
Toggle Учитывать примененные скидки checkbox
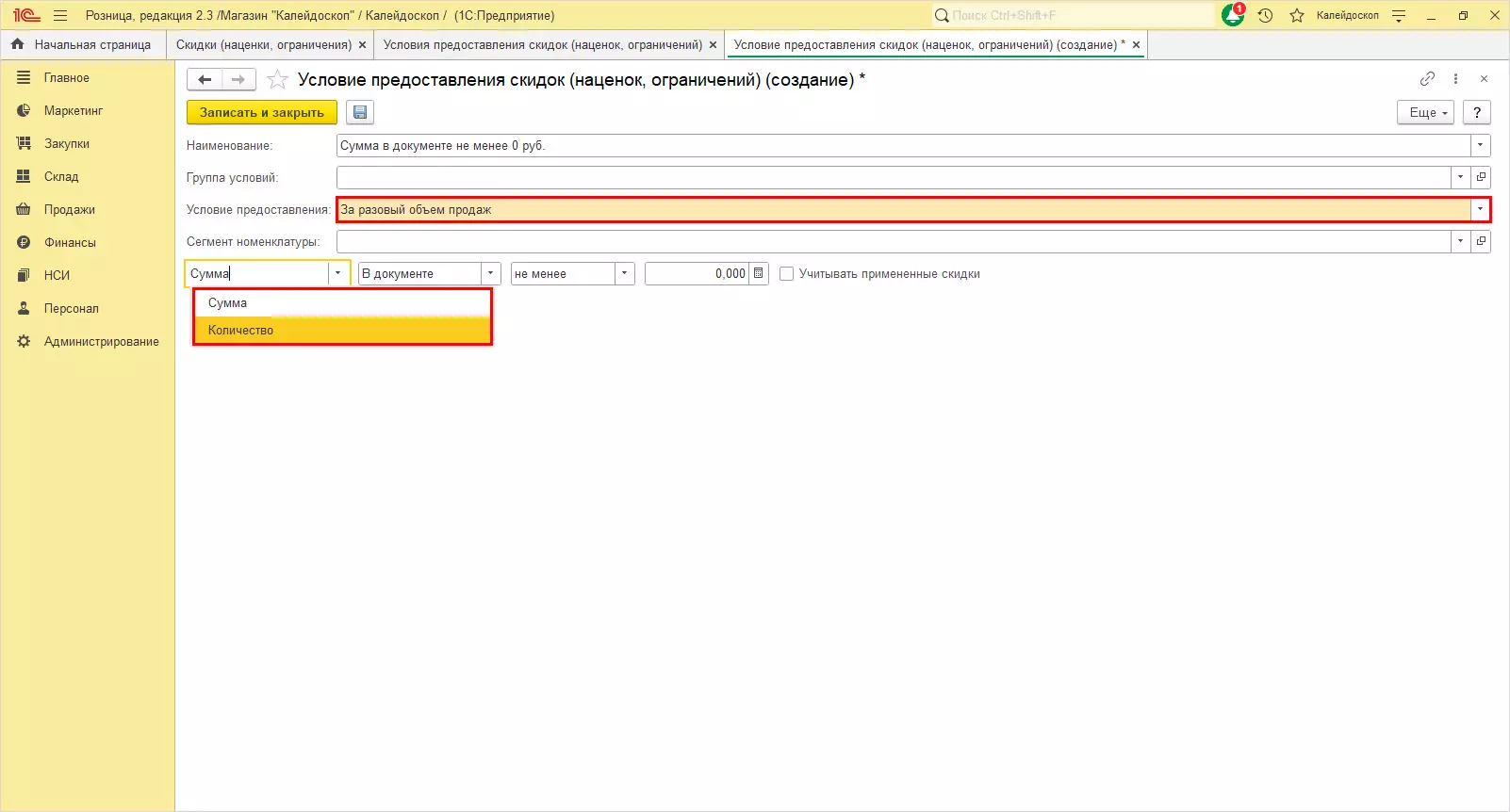(787, 273)
